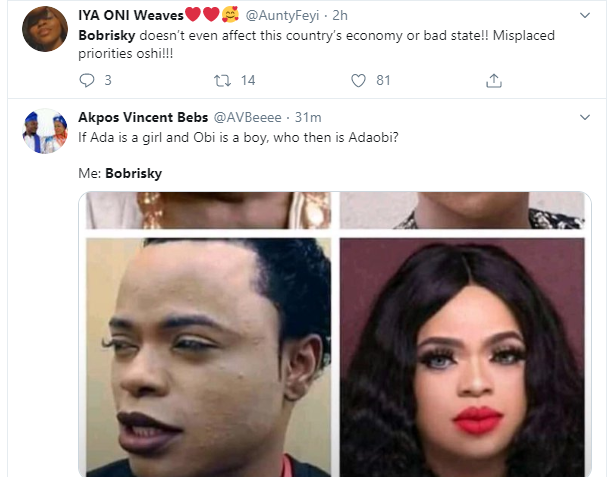The image size is (610, 477).
Task: Expand the first tweet's options chevron
Action: tap(583, 15)
